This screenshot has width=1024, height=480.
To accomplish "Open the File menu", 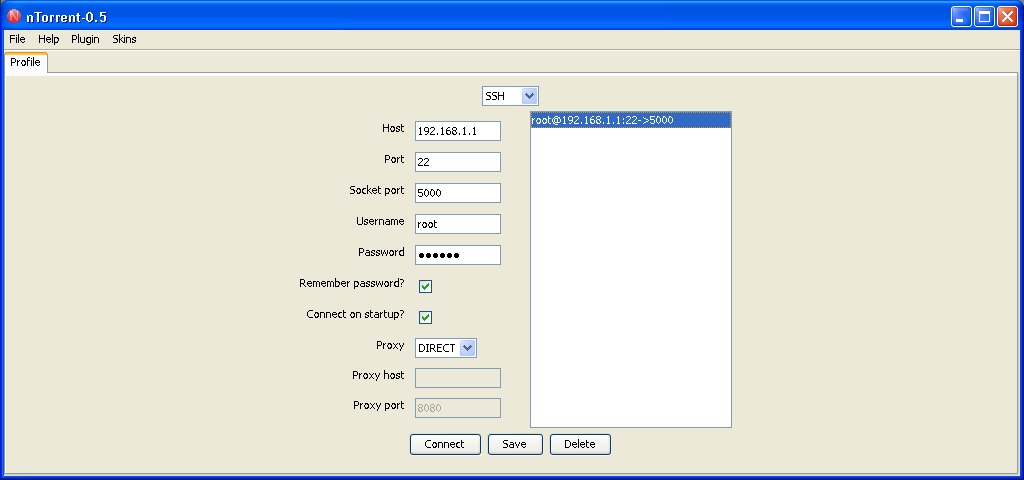I will point(17,39).
